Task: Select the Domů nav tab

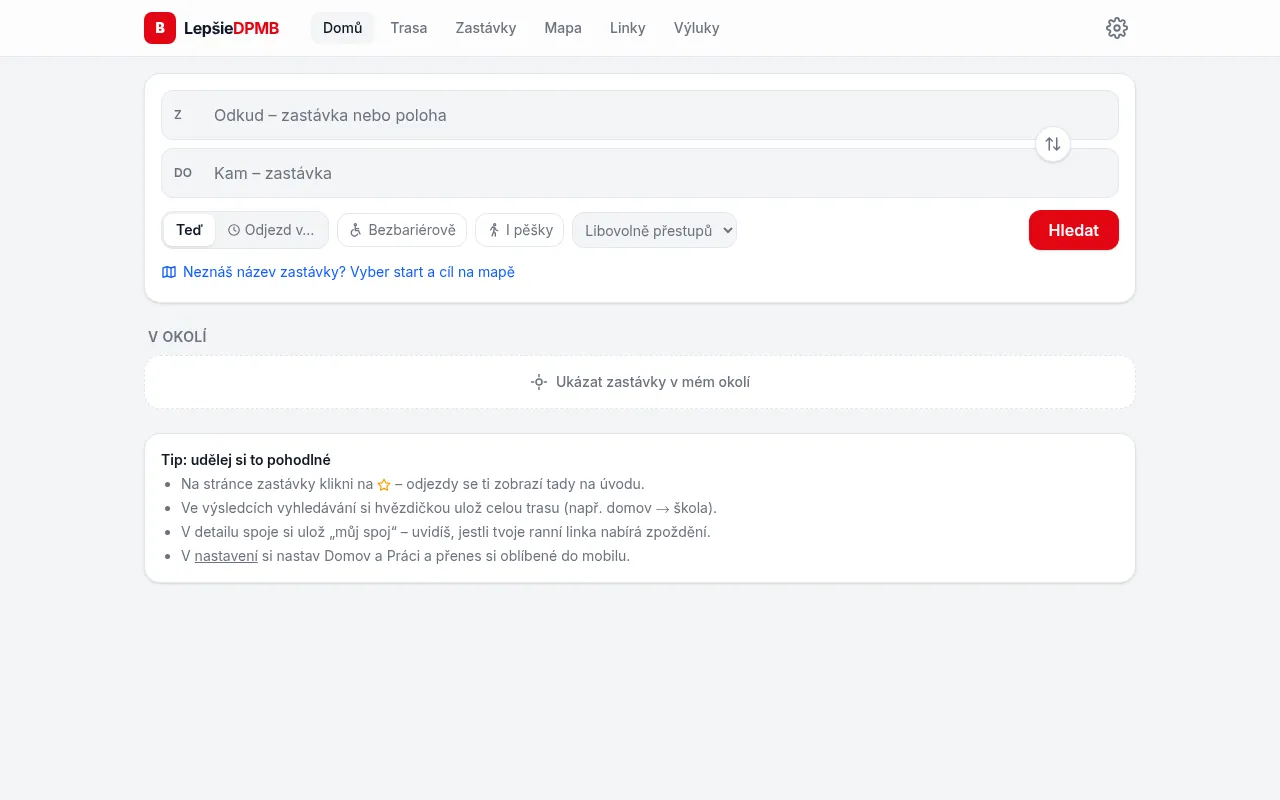Action: pyautogui.click(x=343, y=28)
